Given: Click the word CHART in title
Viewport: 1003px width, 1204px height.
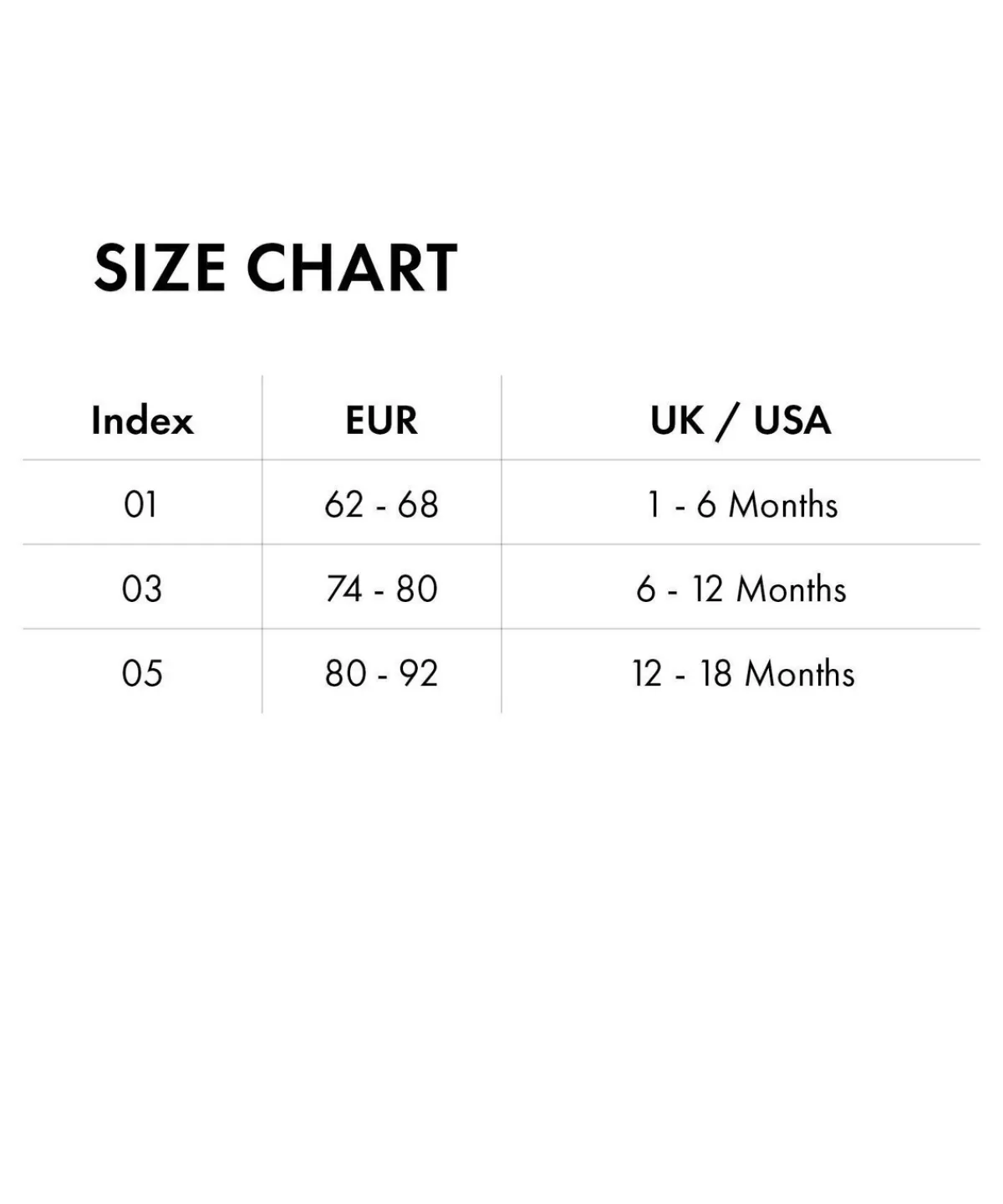Looking at the screenshot, I should pos(351,268).
